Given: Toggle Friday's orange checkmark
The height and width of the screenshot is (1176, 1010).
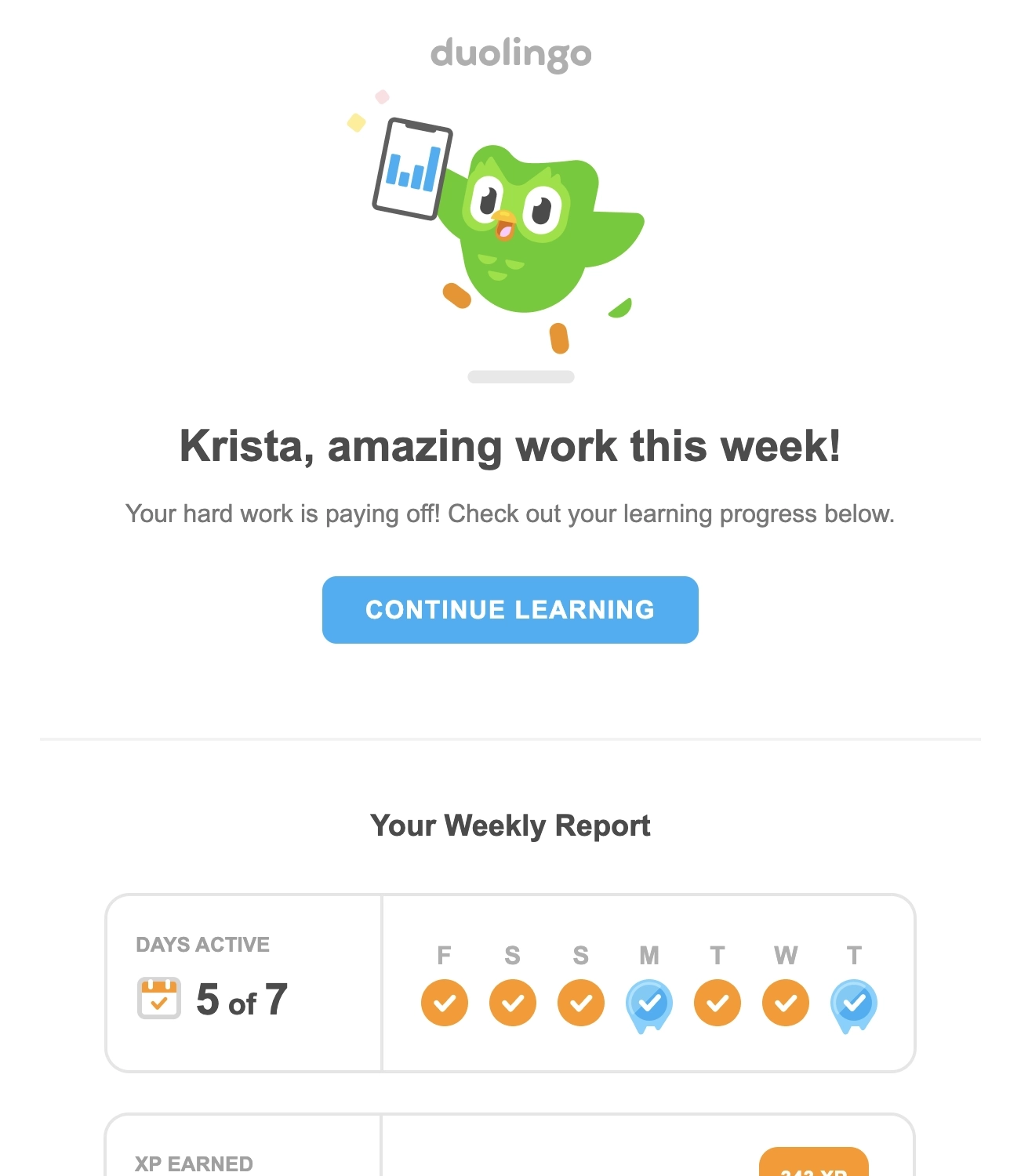Looking at the screenshot, I should tap(444, 1002).
